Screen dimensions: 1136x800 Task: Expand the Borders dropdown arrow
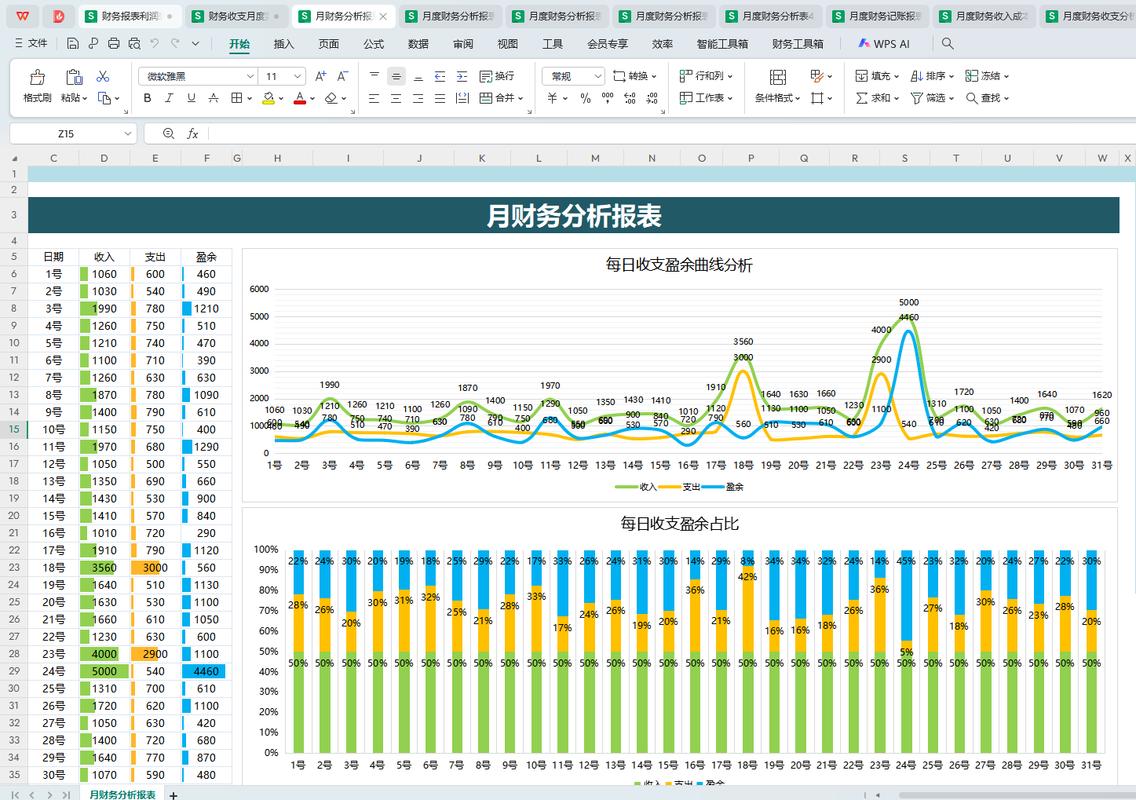tap(249, 98)
